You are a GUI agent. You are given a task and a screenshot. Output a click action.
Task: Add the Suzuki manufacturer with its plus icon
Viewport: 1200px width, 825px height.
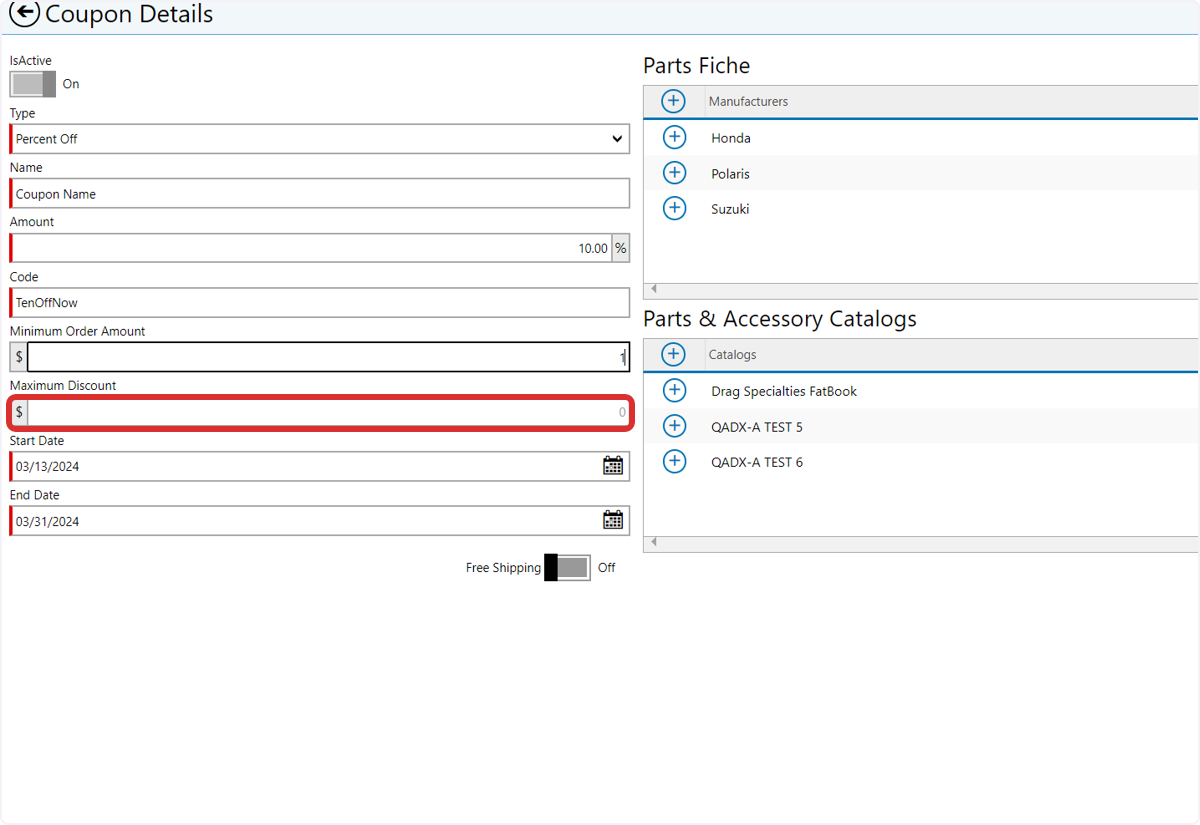click(675, 208)
